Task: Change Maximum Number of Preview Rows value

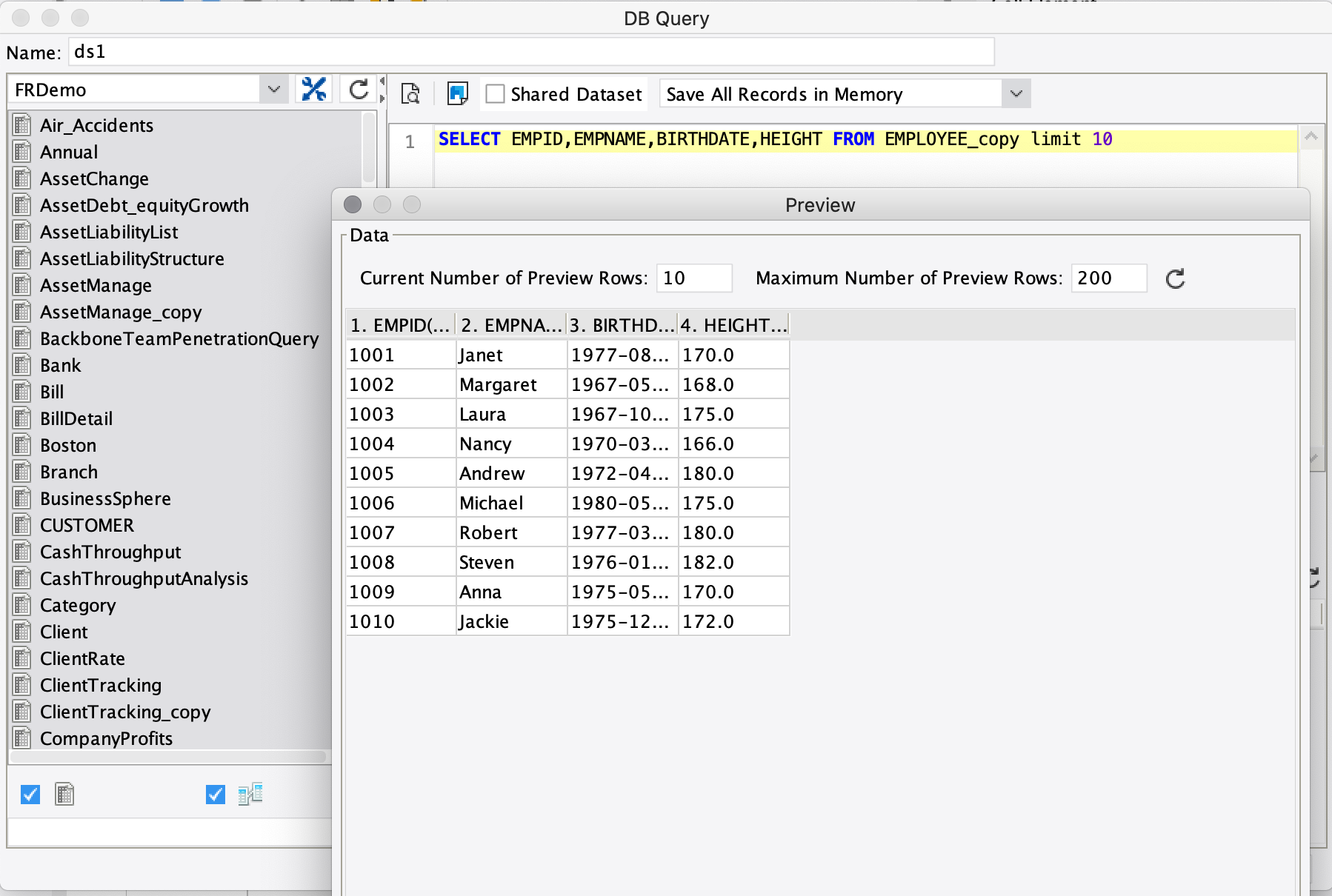Action: (x=1108, y=278)
